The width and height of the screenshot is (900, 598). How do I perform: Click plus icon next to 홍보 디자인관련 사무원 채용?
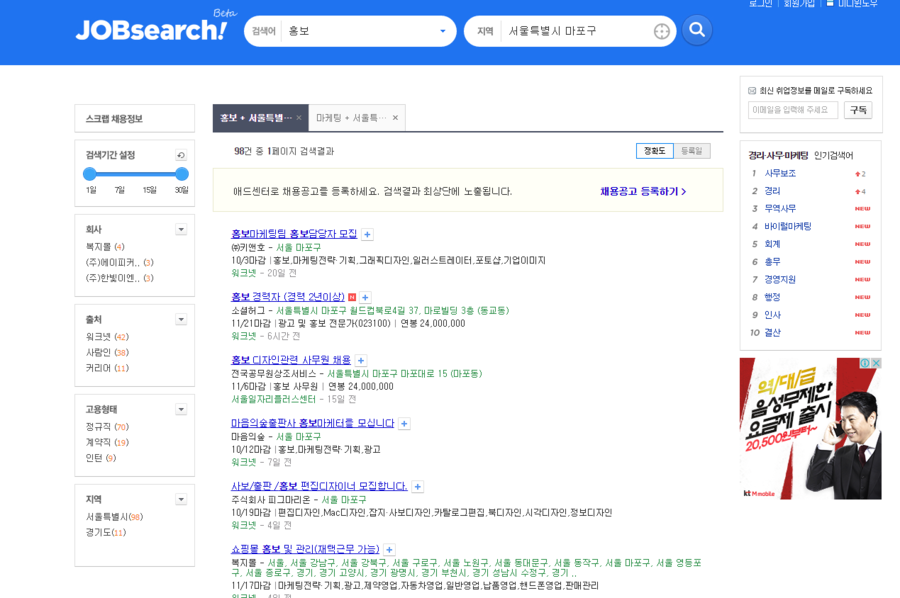click(360, 360)
